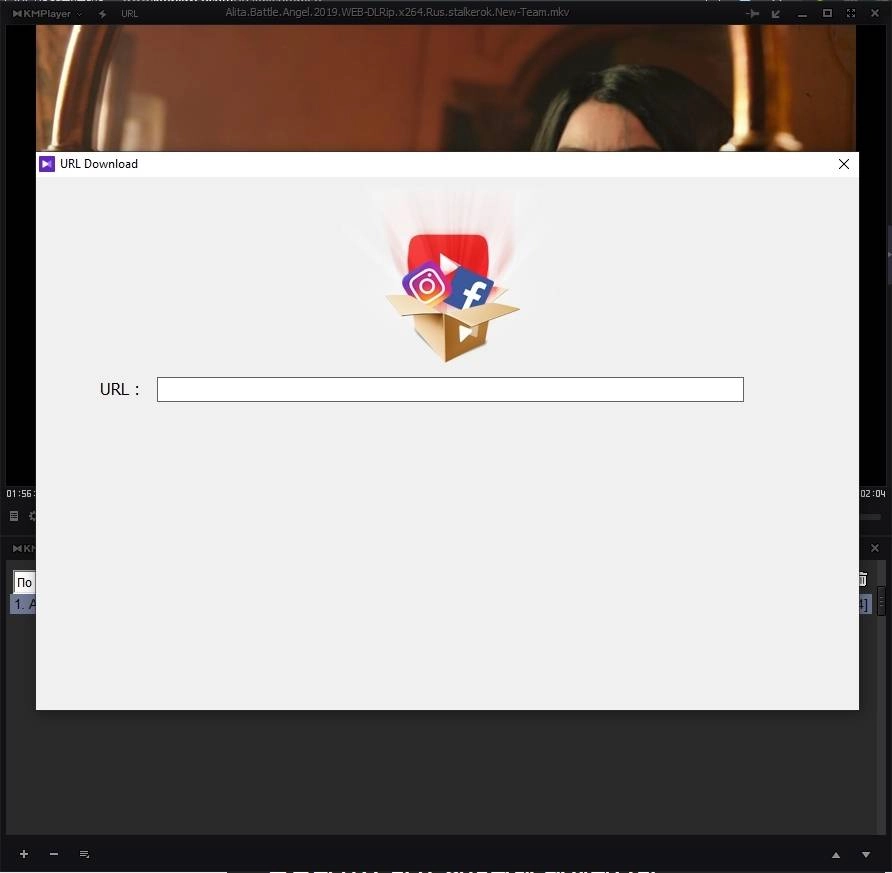892x873 pixels.
Task: Close the KMPlayer window
Action: point(875,13)
